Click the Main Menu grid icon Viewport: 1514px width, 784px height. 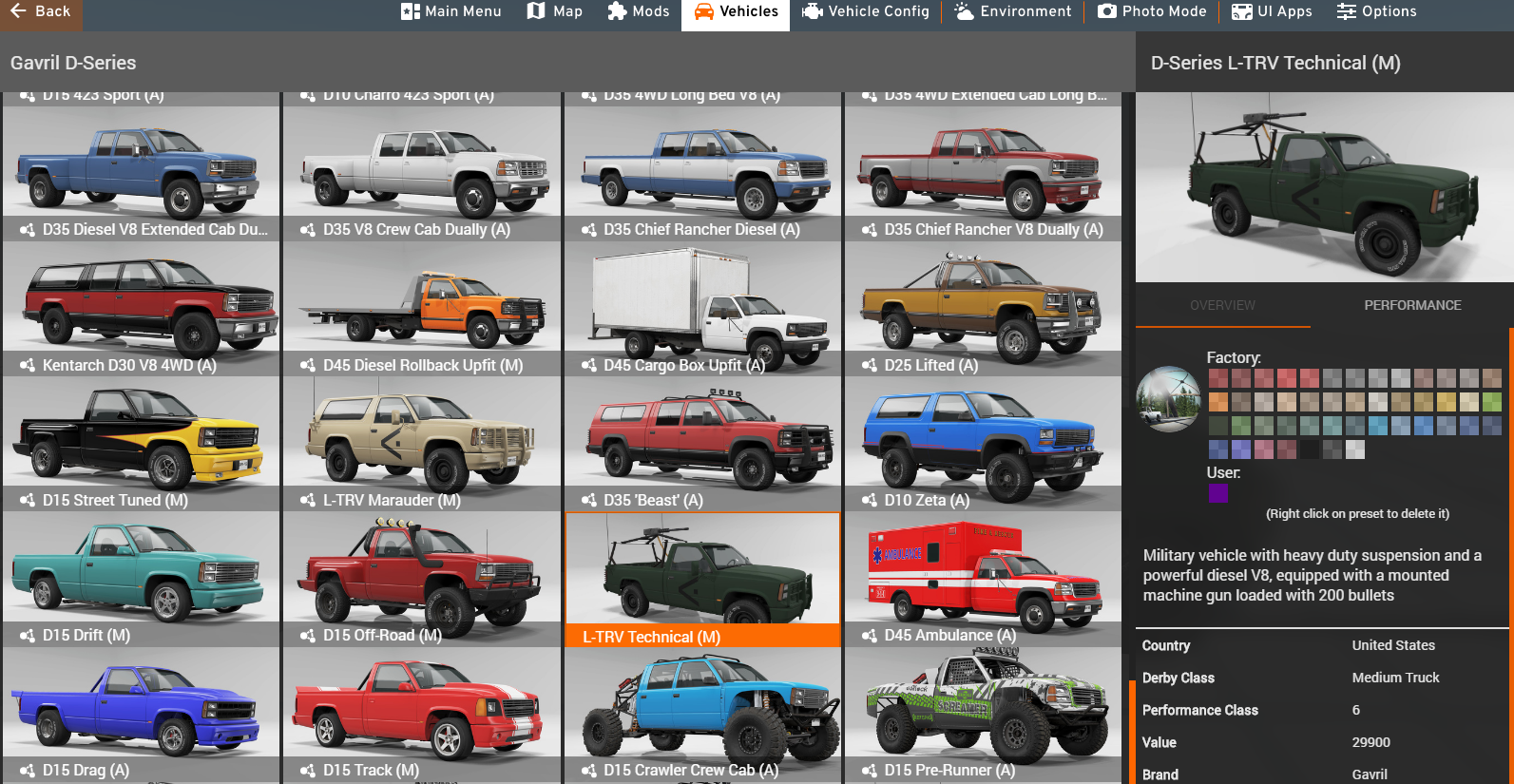coord(411,11)
